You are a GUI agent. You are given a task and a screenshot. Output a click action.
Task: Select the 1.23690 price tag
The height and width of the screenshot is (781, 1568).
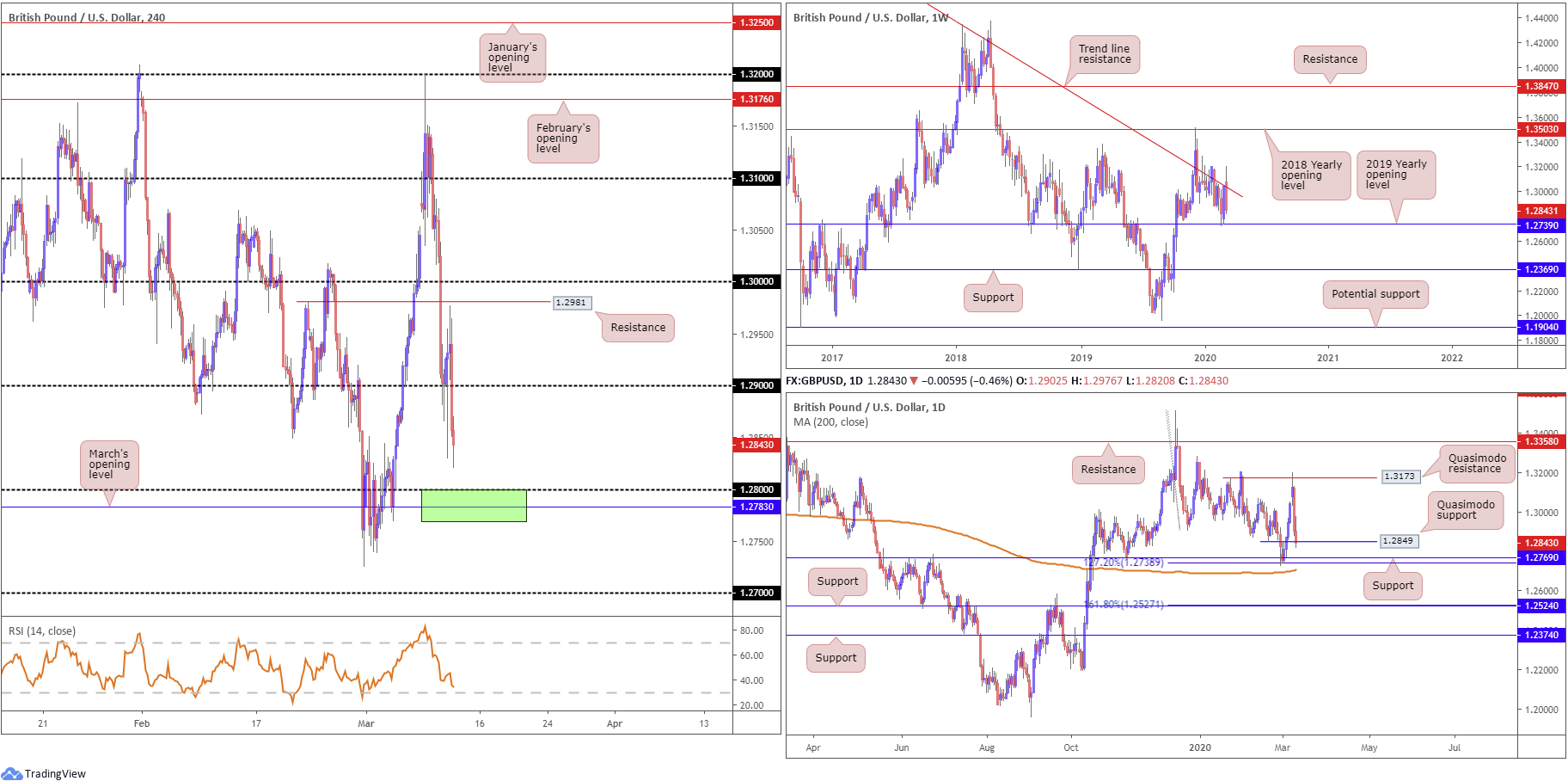click(x=1541, y=269)
